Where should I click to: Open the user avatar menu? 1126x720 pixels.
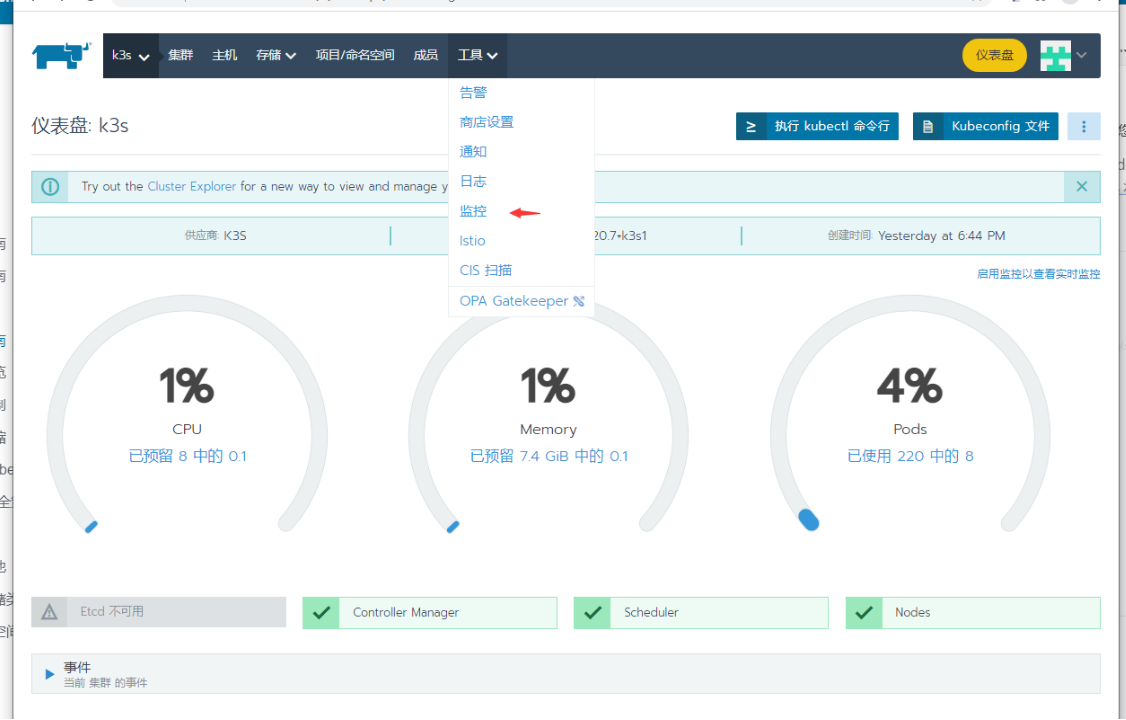click(1056, 55)
